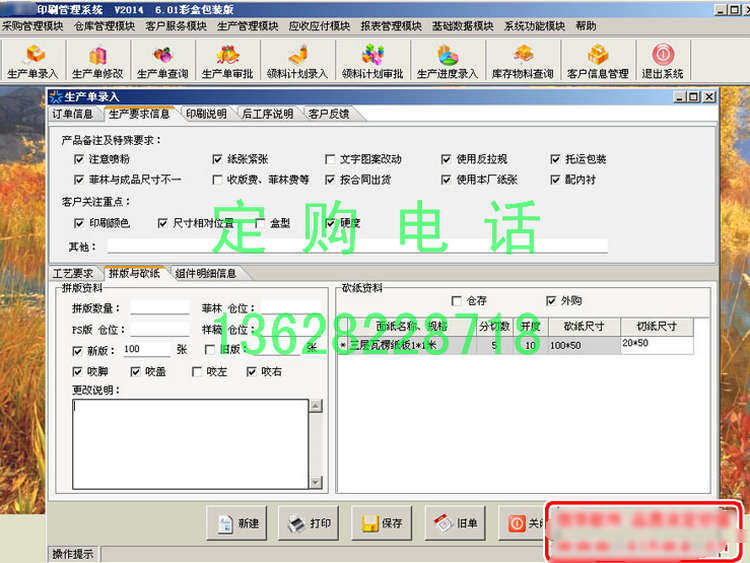Screen dimensions: 750x563
Task: Open 领料计划录入 toolbar icon
Action: pyautogui.click(x=298, y=60)
